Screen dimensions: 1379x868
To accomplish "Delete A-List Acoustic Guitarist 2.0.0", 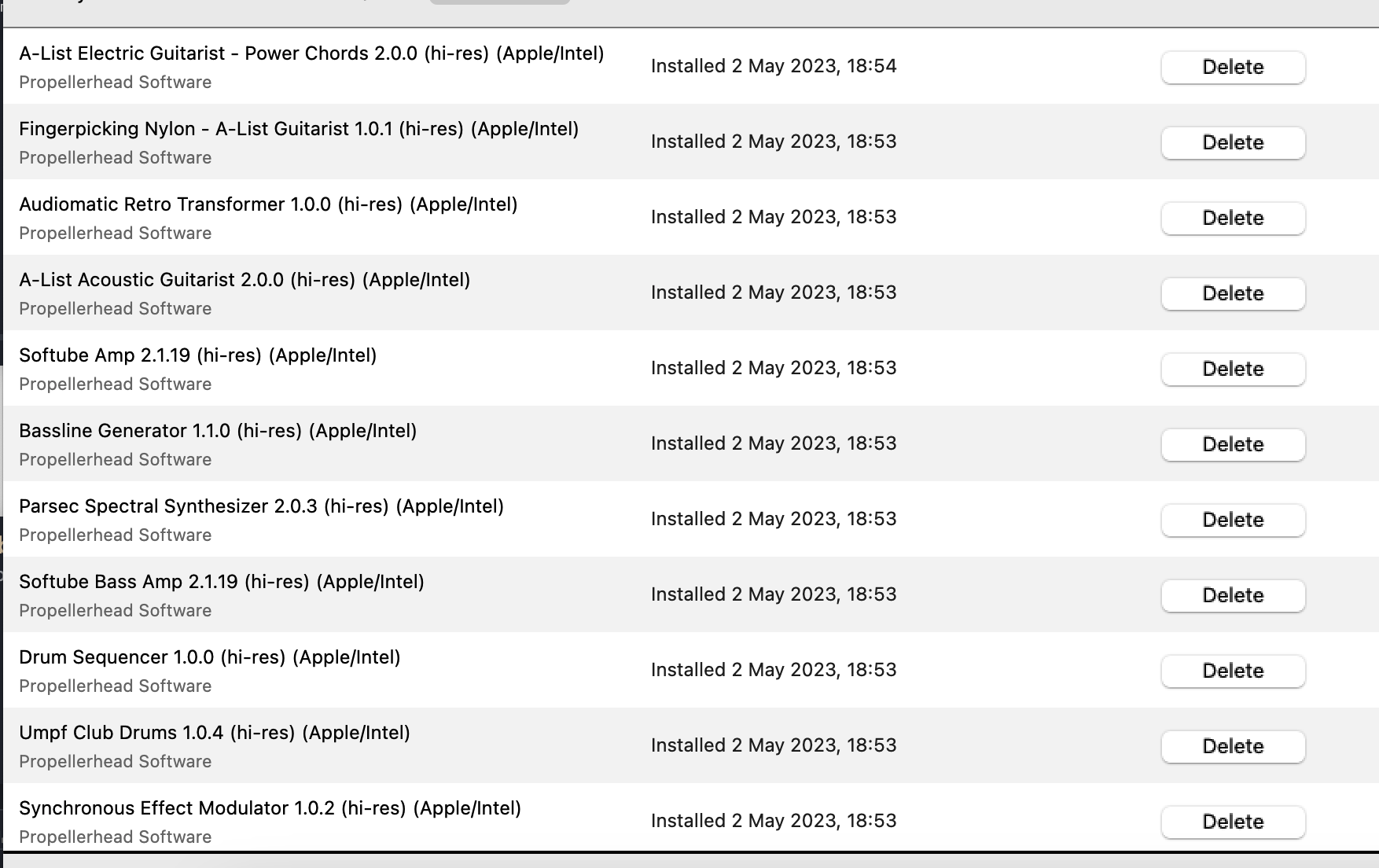I will pyautogui.click(x=1233, y=293).
